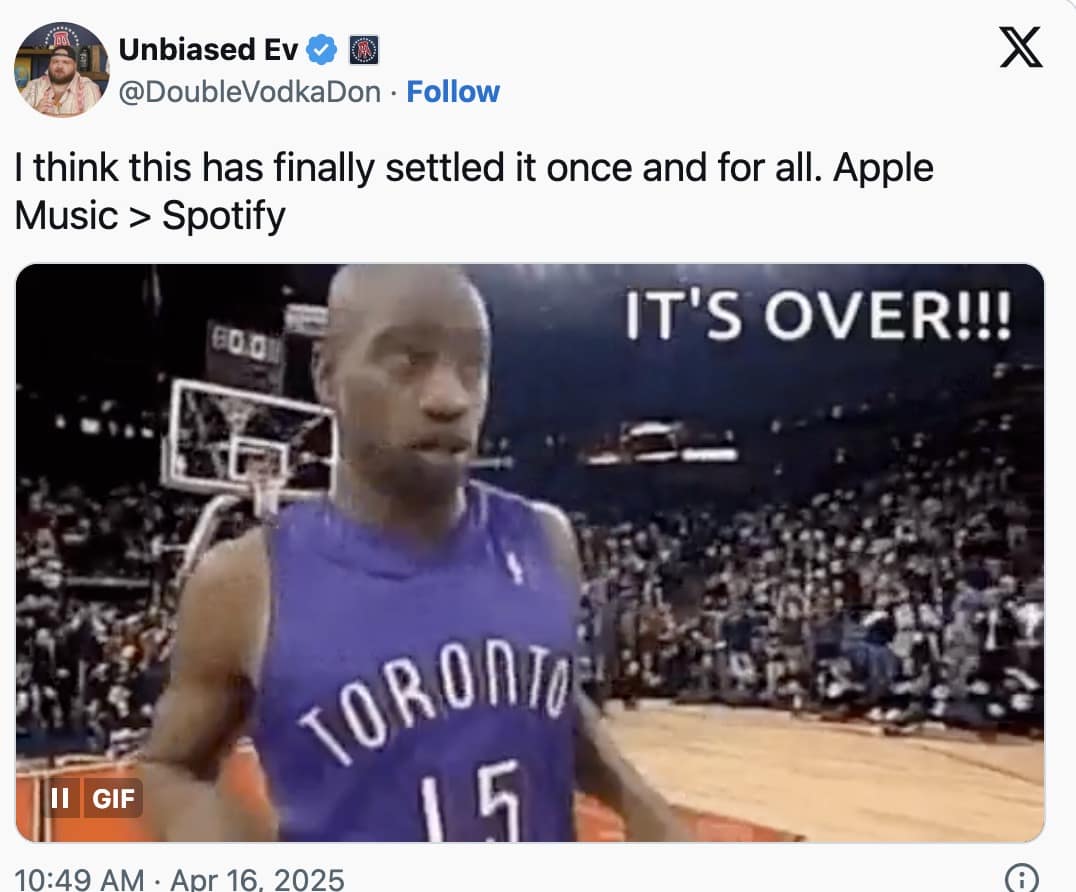
Task: Open the affiliate badge beside the verified checkmark
Action: point(364,50)
